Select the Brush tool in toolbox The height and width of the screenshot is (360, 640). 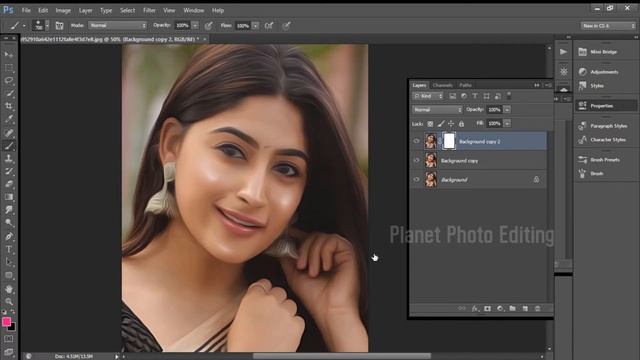(x=9, y=145)
